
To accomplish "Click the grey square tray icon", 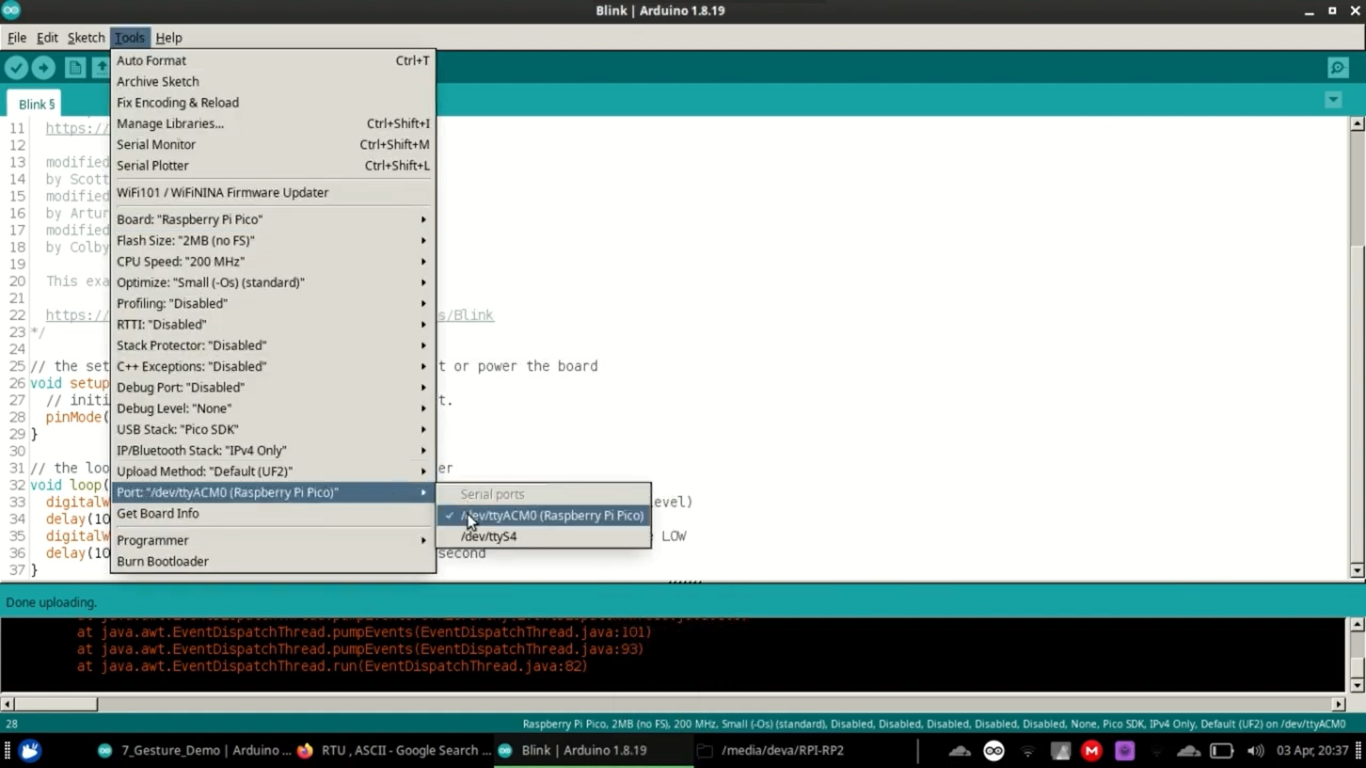I will pyautogui.click(x=1060, y=751).
